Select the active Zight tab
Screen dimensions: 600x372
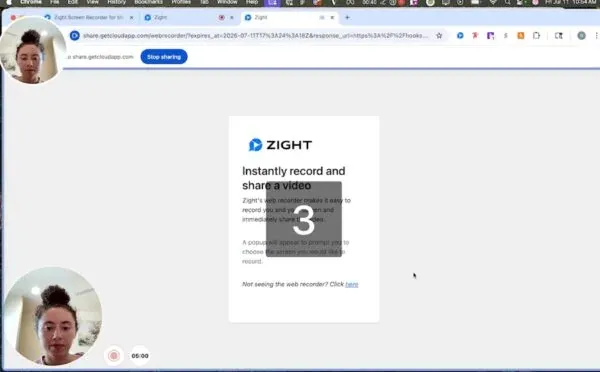(x=290, y=18)
